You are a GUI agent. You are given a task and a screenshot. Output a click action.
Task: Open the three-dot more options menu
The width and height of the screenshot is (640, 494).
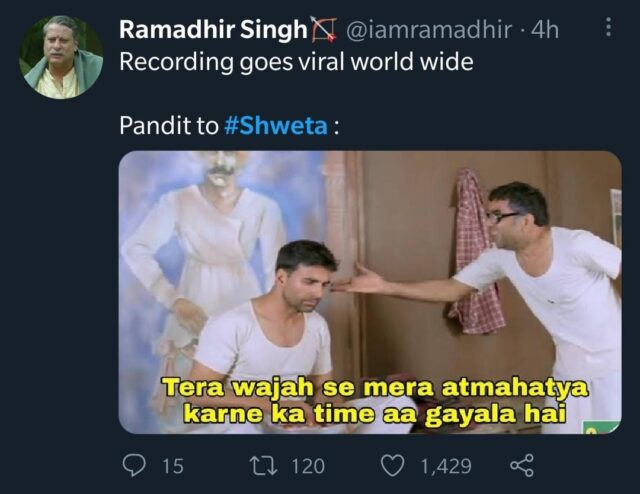pyautogui.click(x=608, y=28)
